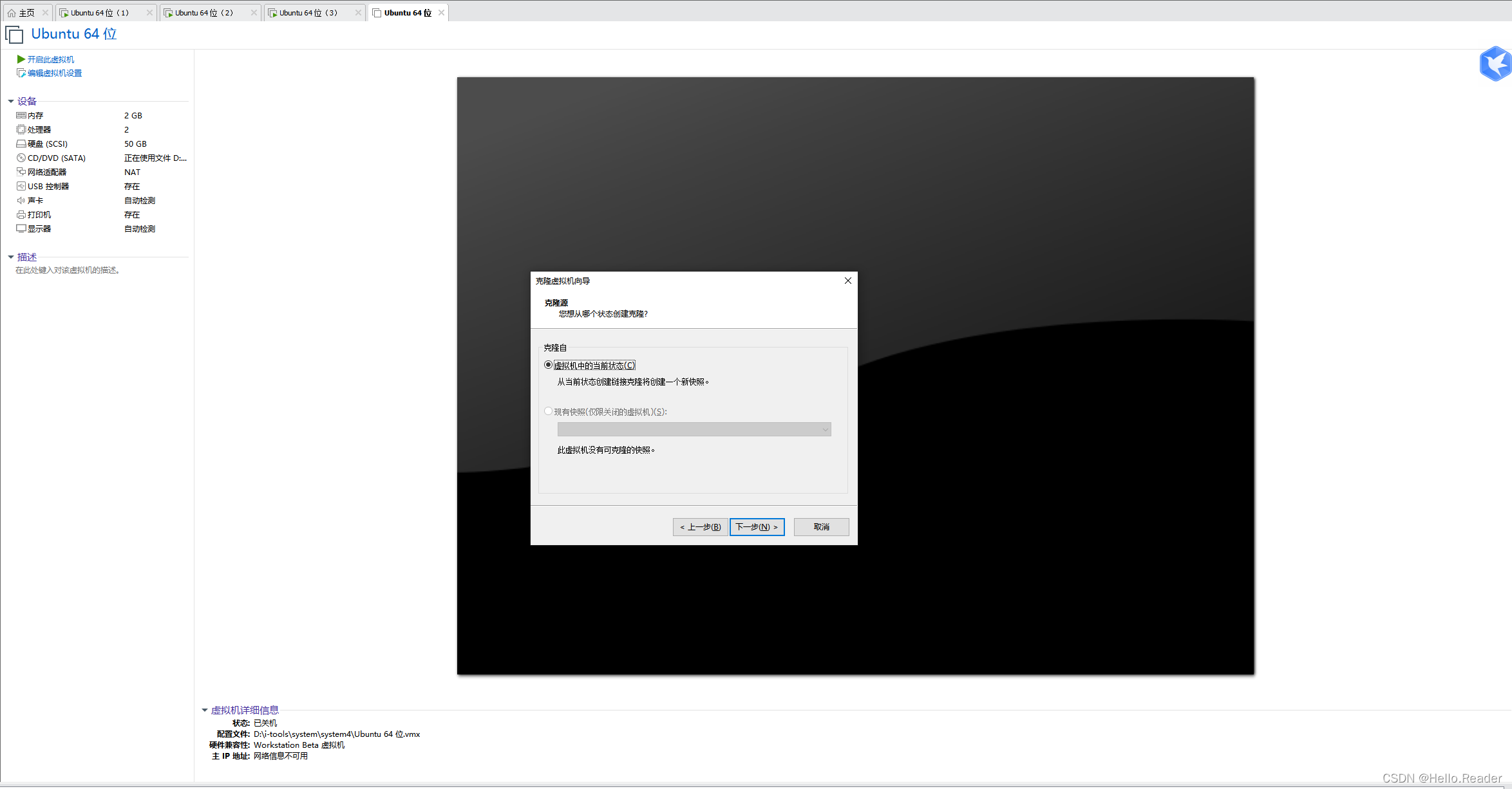Click the USB controller icon
Image resolution: width=1512 pixels, height=789 pixels.
click(21, 187)
